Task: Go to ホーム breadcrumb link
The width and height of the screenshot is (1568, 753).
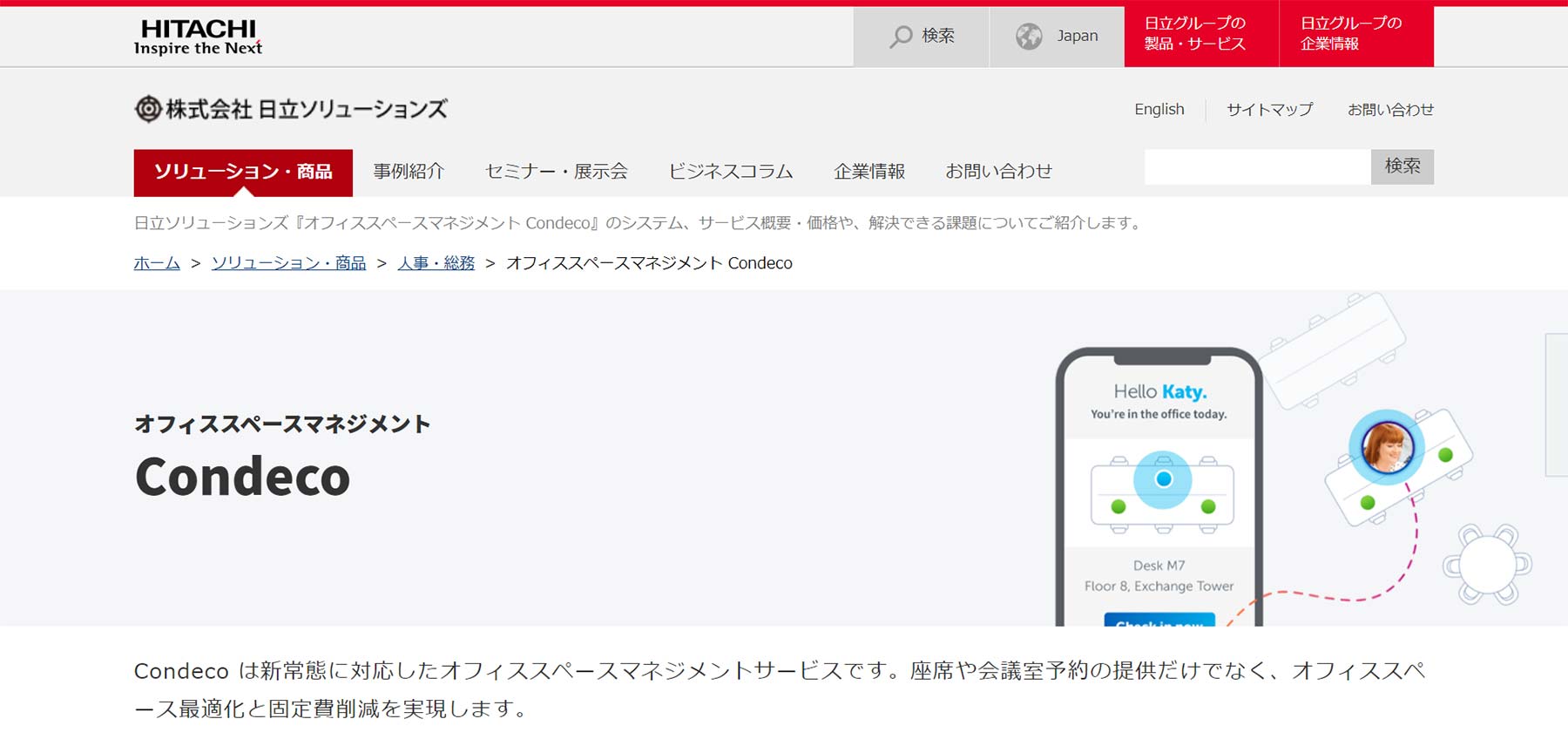Action: pyautogui.click(x=157, y=263)
